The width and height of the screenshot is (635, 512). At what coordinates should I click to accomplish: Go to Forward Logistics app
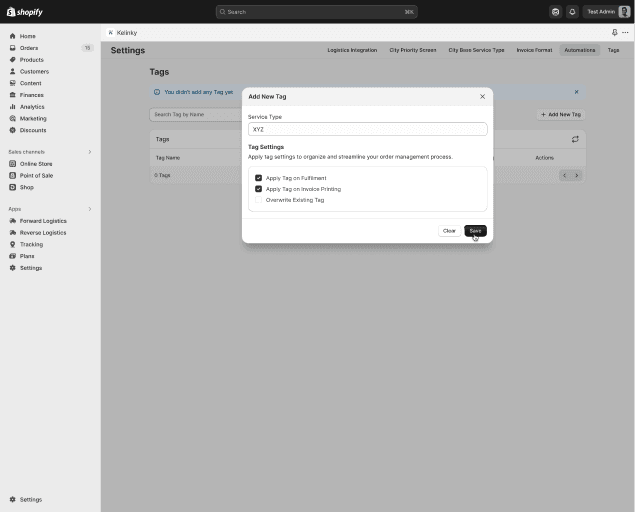point(43,221)
